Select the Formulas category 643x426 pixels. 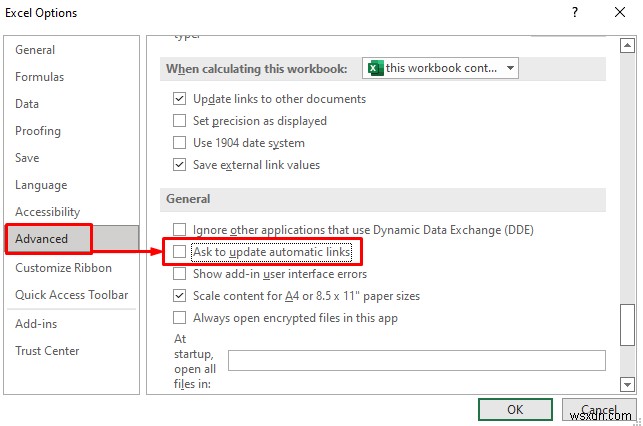point(39,77)
